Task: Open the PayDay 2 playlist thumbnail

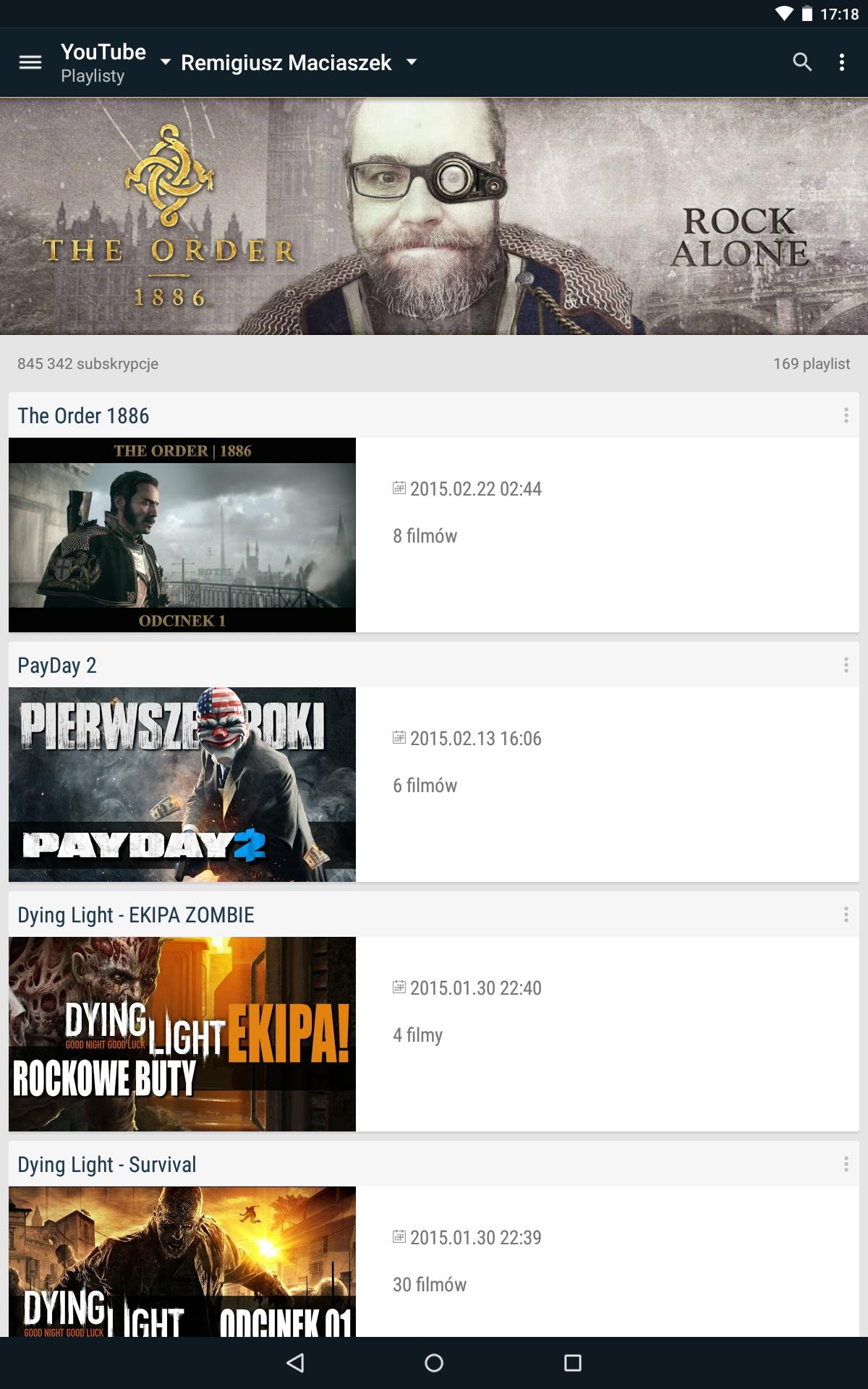Action: [x=182, y=784]
